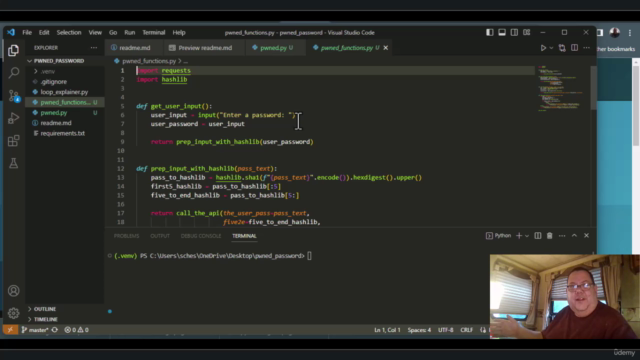The image size is (640, 360).
Task: Open the Terminal menu
Action: [154, 32]
